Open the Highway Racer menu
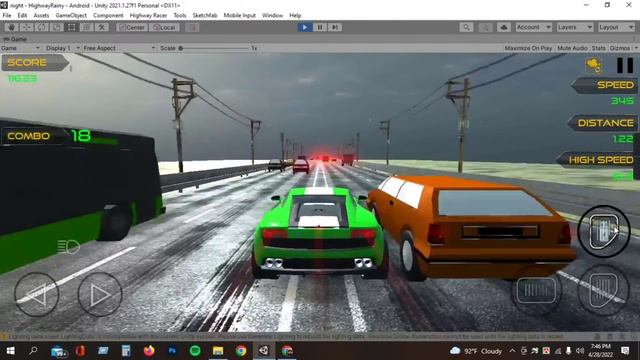640x360 pixels. tap(148, 16)
